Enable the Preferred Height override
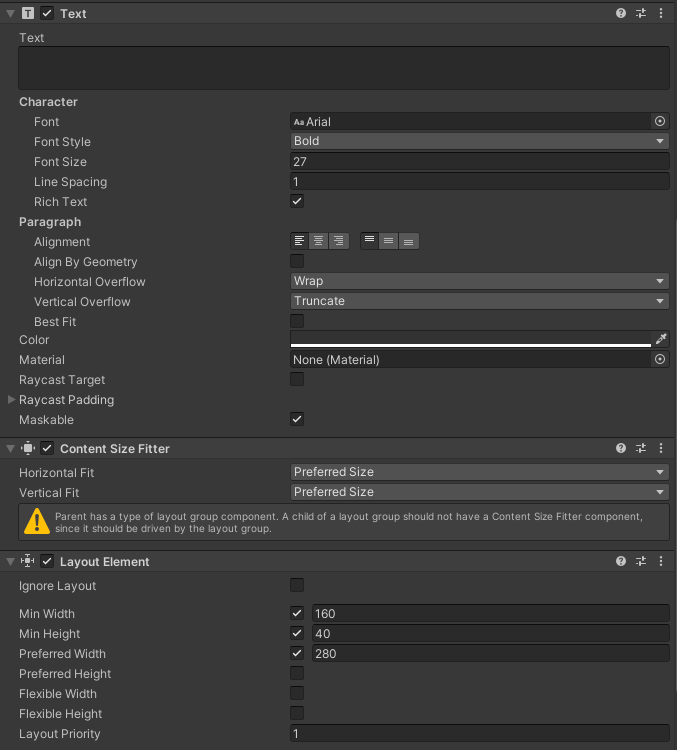Image resolution: width=677 pixels, height=750 pixels. click(297, 673)
